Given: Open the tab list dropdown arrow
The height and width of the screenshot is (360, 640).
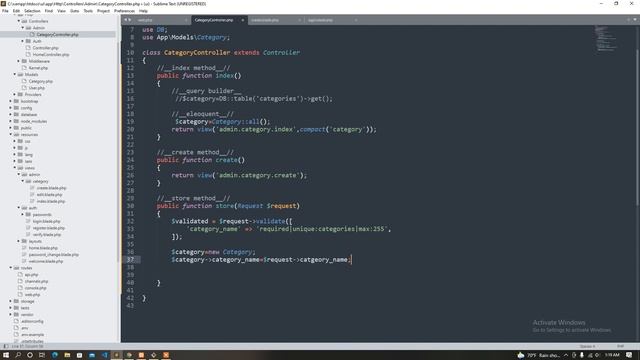Looking at the screenshot, I should (635, 20).
